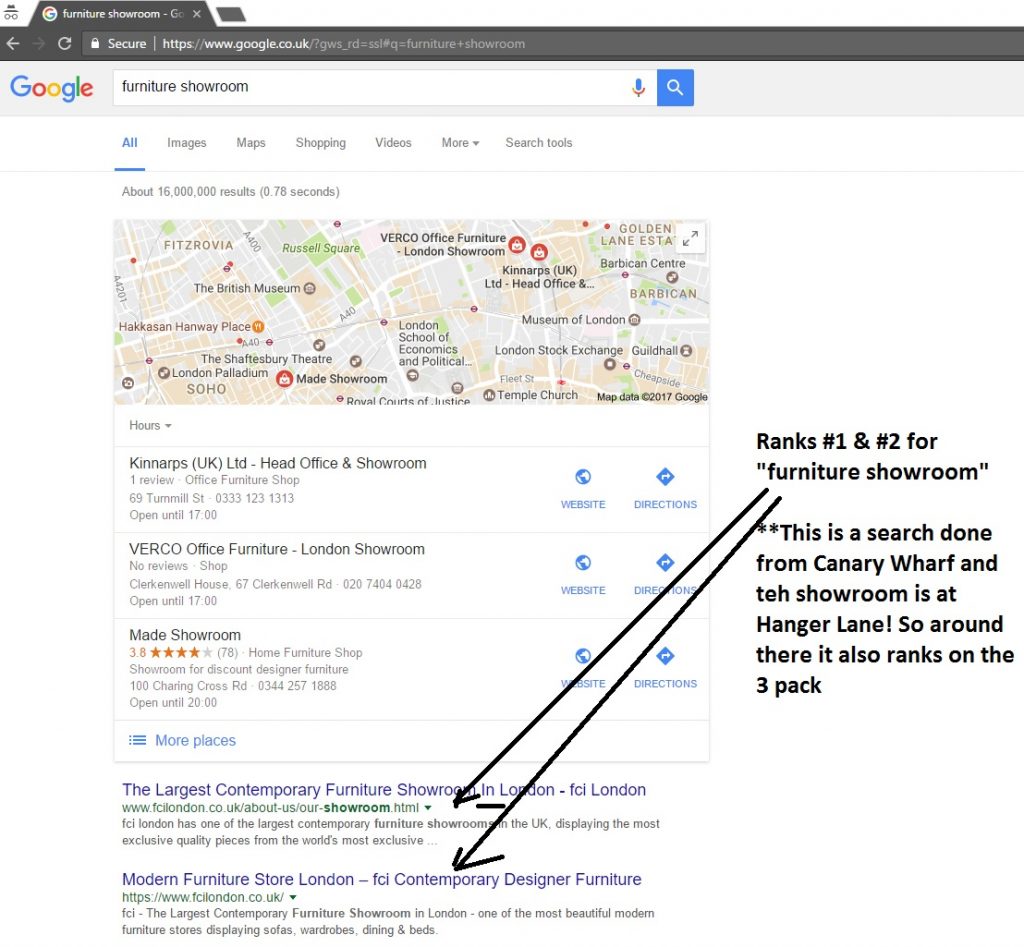Close the furniture showroom browser tab
The image size is (1024, 947).
pos(197,14)
